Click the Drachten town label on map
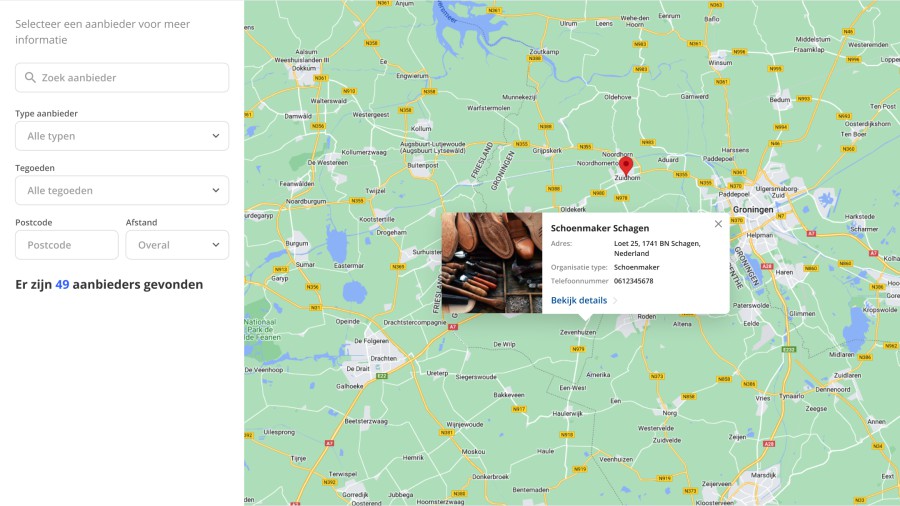Screen dimensions: 900x506 click(383, 358)
